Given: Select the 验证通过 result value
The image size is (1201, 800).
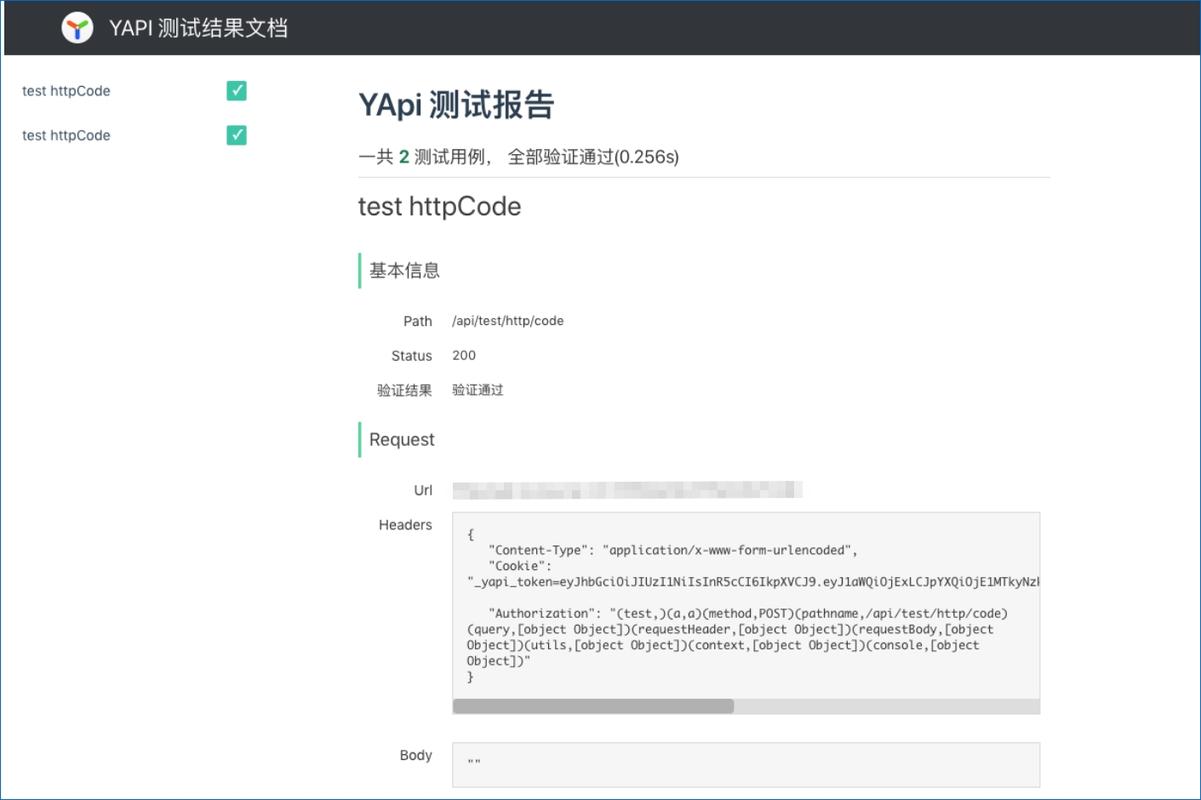Looking at the screenshot, I should pyautogui.click(x=478, y=390).
